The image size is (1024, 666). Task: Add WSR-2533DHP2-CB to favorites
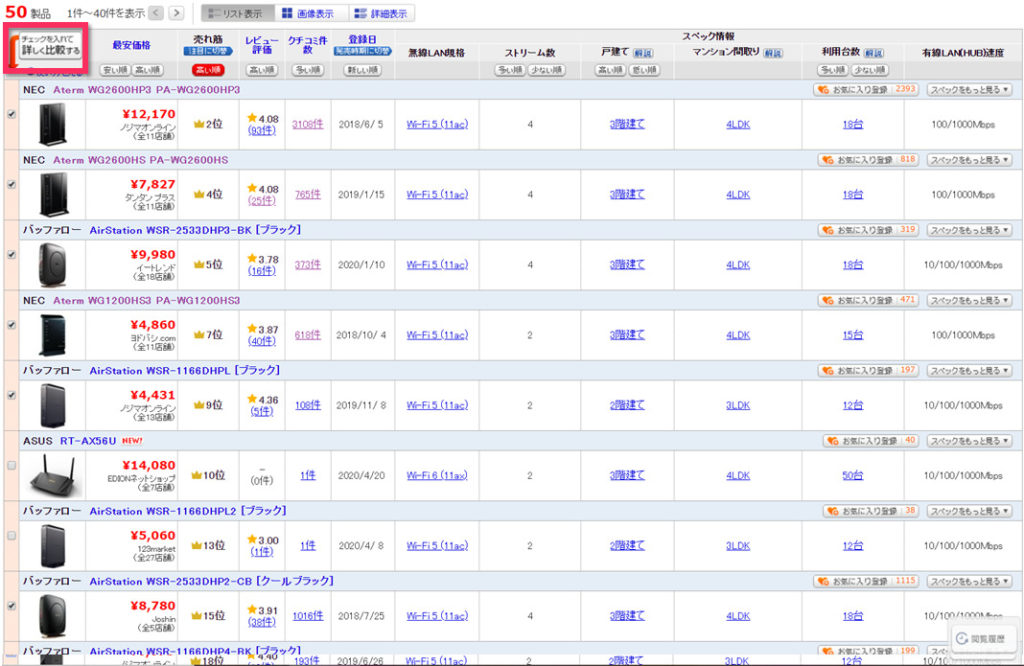point(867,581)
